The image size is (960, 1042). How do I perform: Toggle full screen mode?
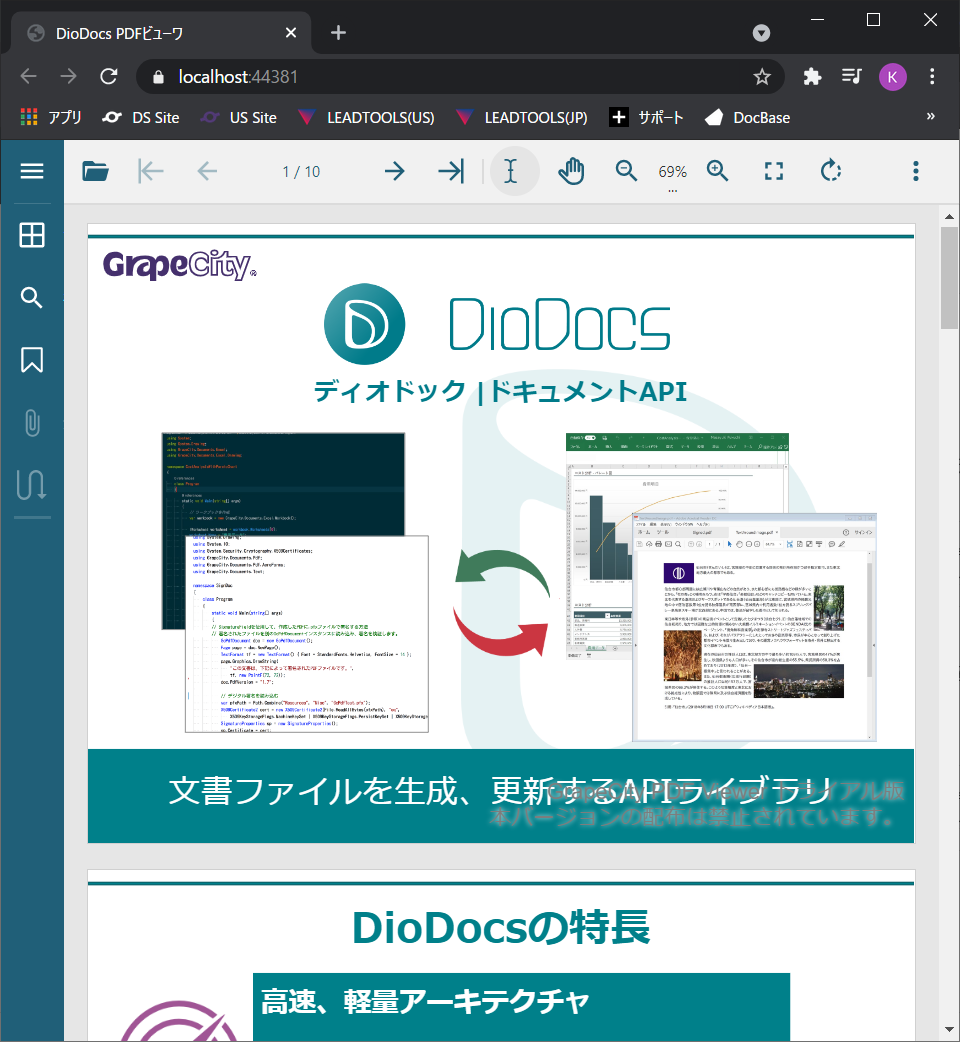[x=774, y=171]
